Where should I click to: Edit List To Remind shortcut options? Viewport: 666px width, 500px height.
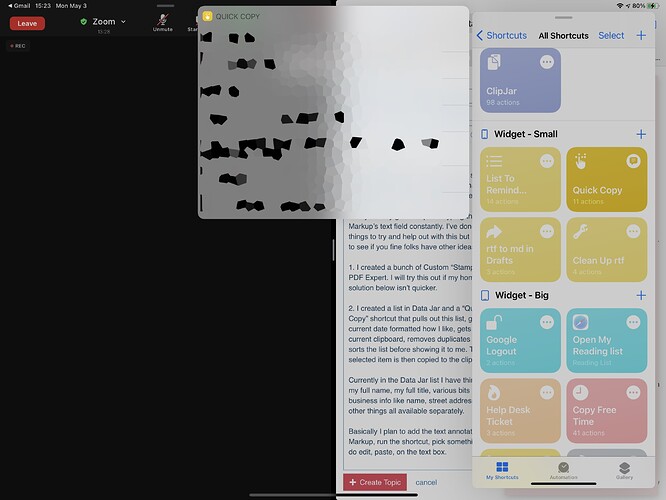pos(547,161)
